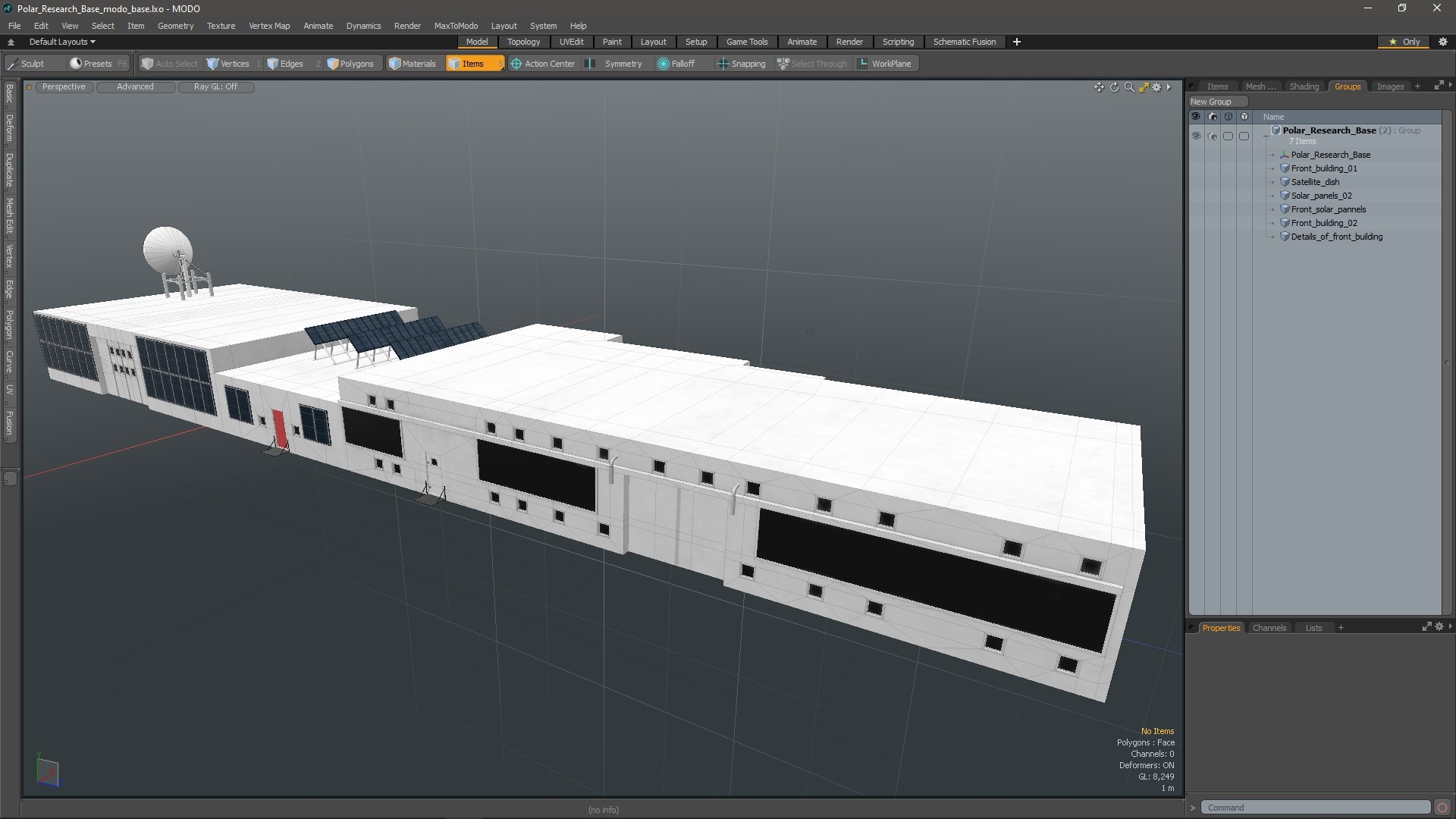Click the viewport rotate icon
This screenshot has height=819, width=1456.
click(1114, 87)
